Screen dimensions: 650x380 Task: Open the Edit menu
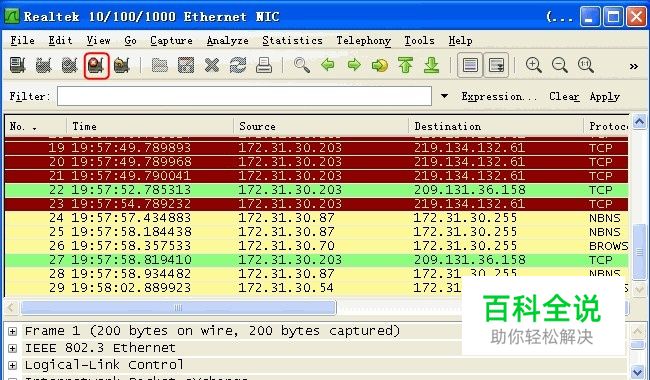(x=60, y=41)
